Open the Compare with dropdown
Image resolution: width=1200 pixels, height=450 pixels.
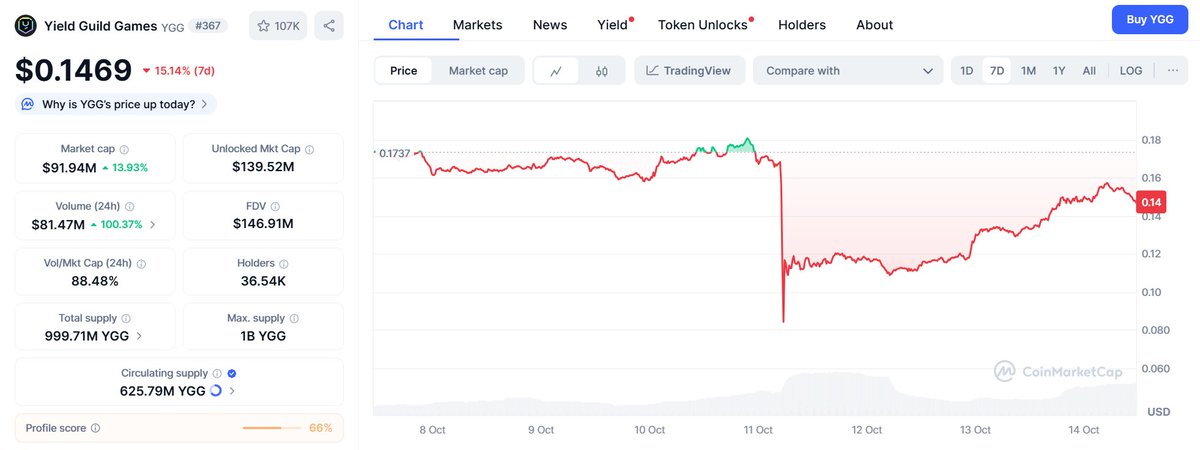click(x=848, y=71)
